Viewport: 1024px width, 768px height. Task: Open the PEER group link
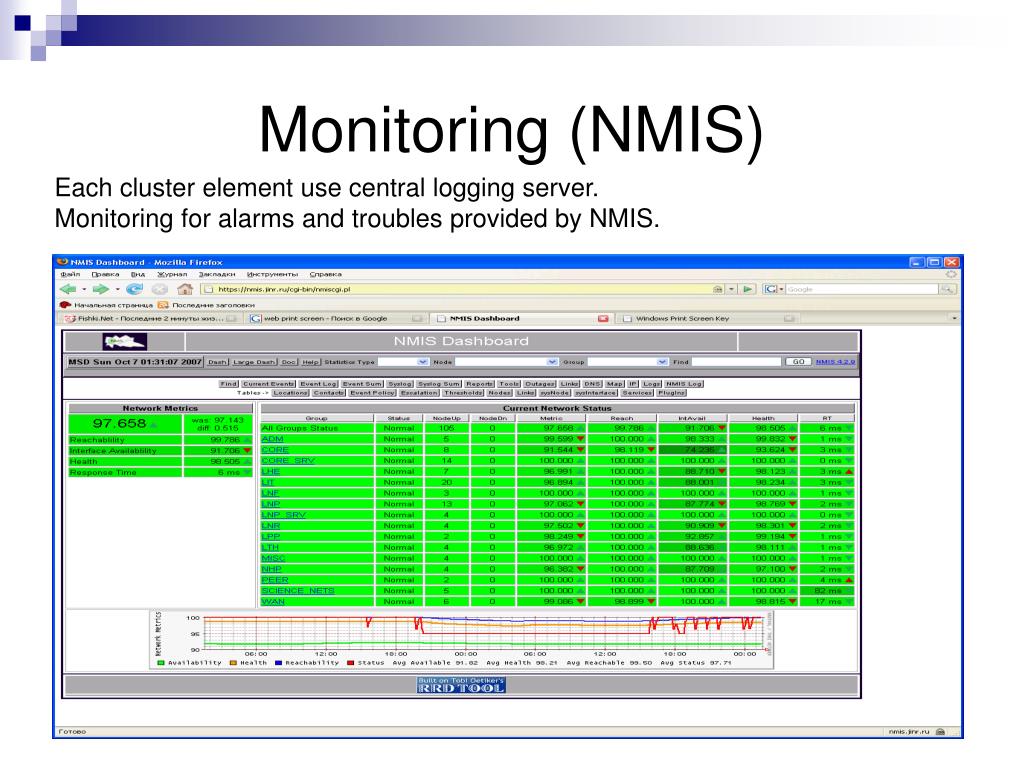click(x=275, y=580)
